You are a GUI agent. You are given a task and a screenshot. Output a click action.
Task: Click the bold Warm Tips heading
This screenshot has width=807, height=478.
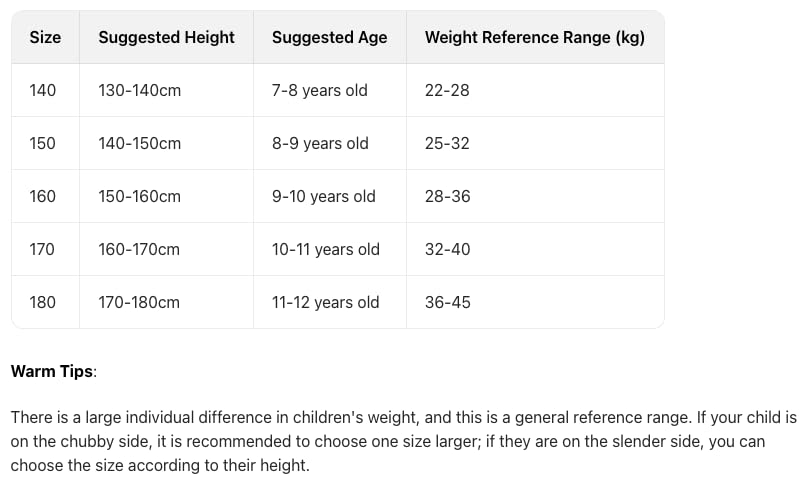coord(52,372)
